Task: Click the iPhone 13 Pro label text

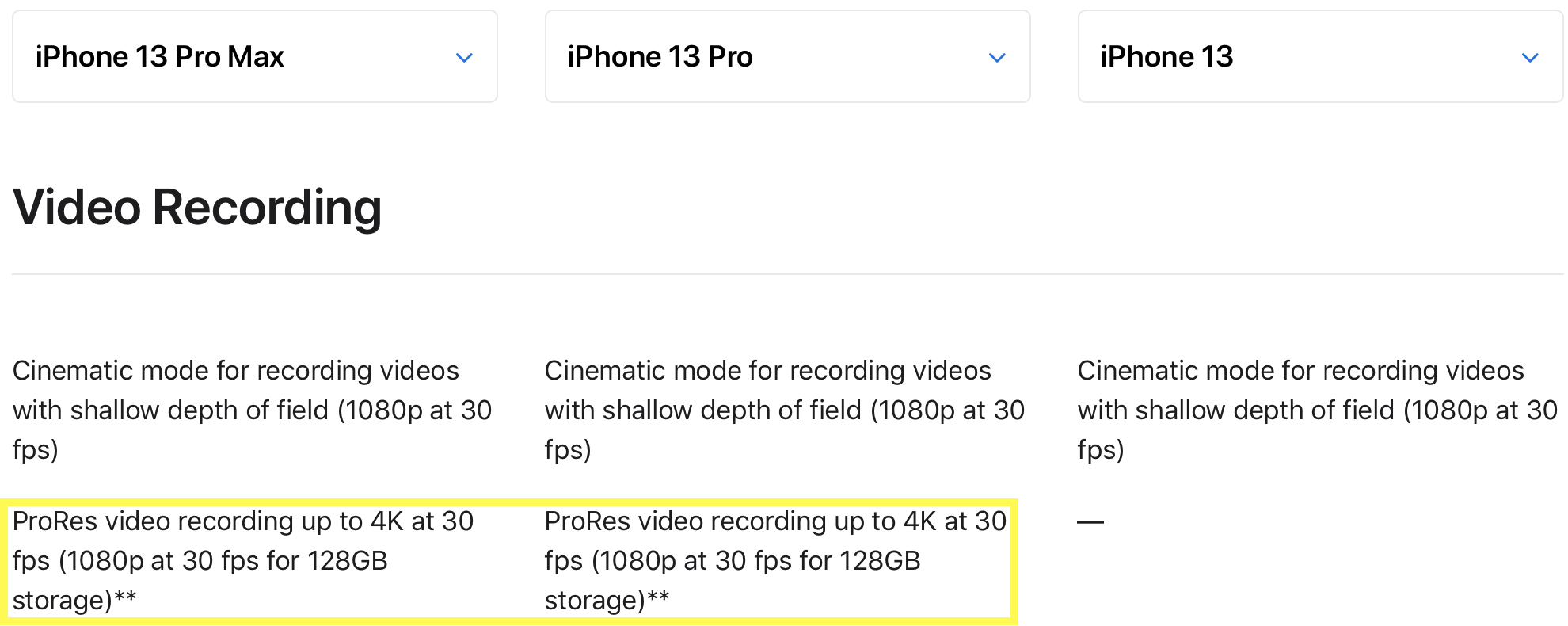Action: point(660,57)
